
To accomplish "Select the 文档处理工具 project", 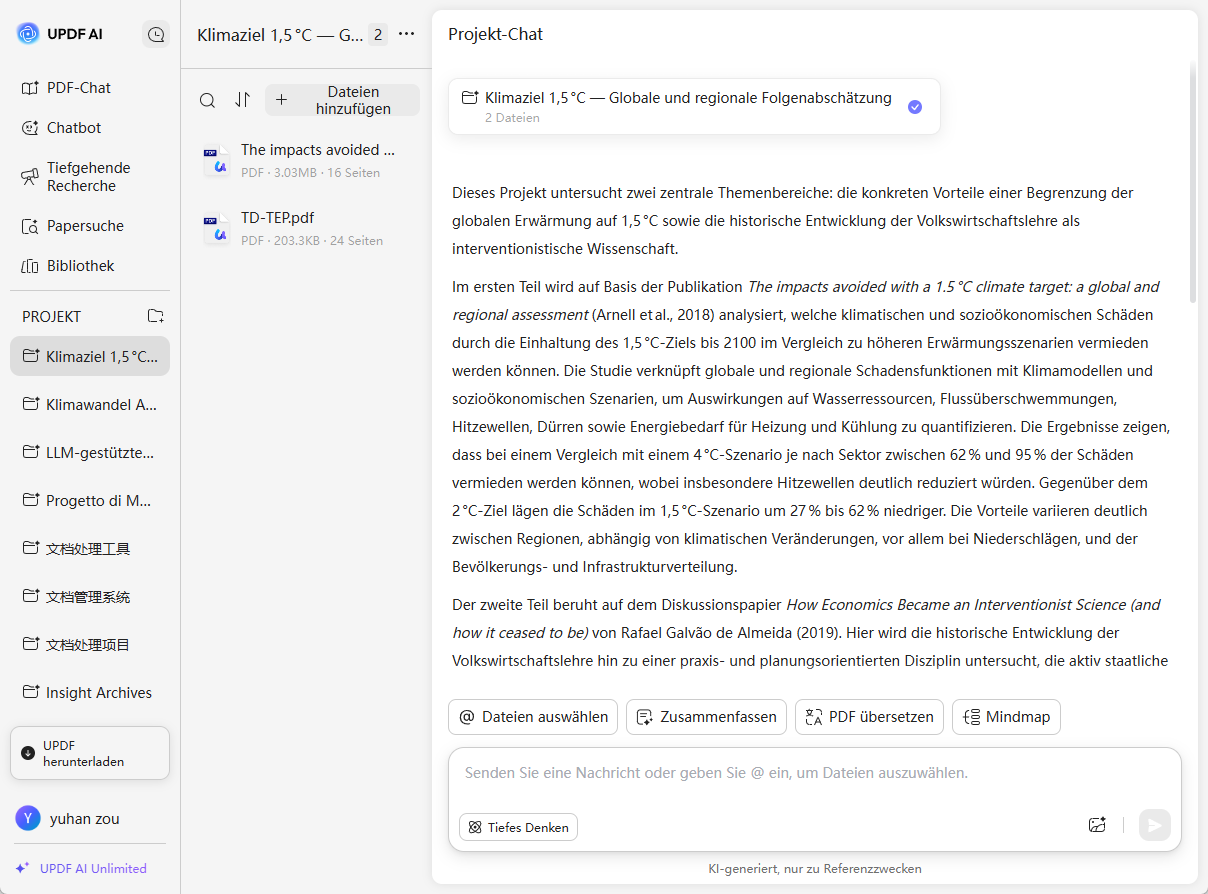I will (x=90, y=548).
